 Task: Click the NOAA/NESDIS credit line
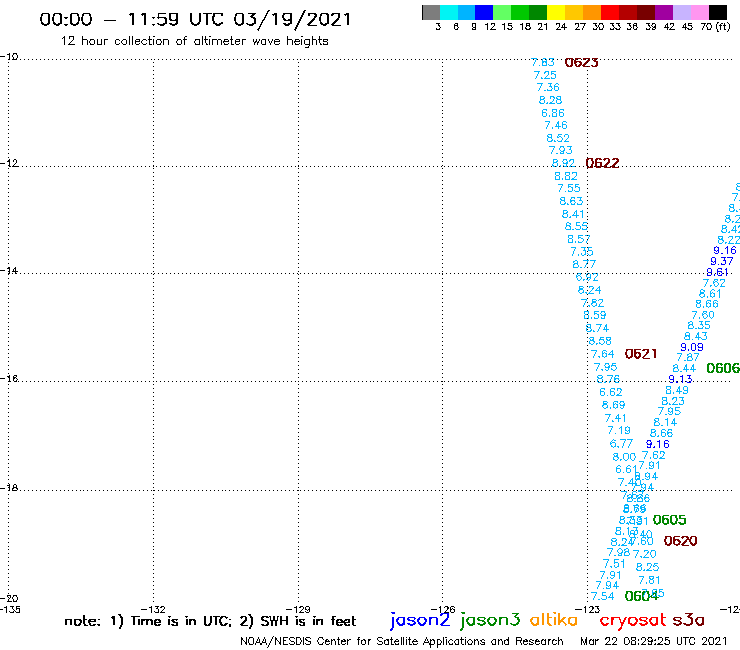[402, 642]
